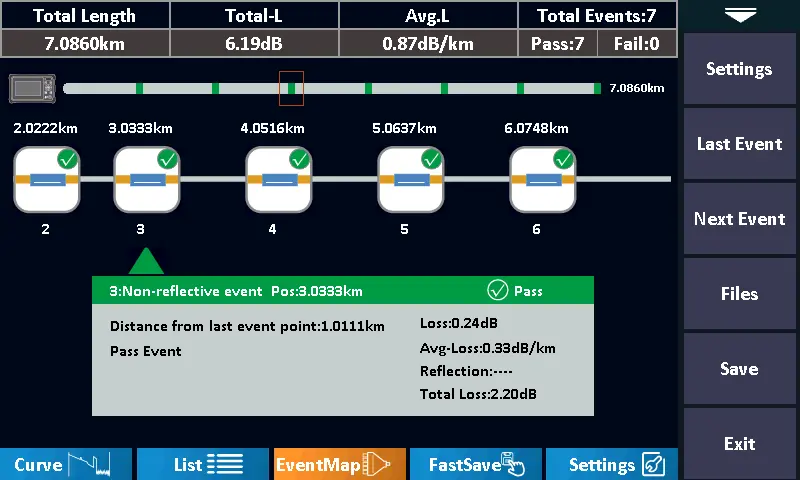Image resolution: width=800 pixels, height=480 pixels.
Task: Click green pass checkmark on event 4
Action: (299, 159)
